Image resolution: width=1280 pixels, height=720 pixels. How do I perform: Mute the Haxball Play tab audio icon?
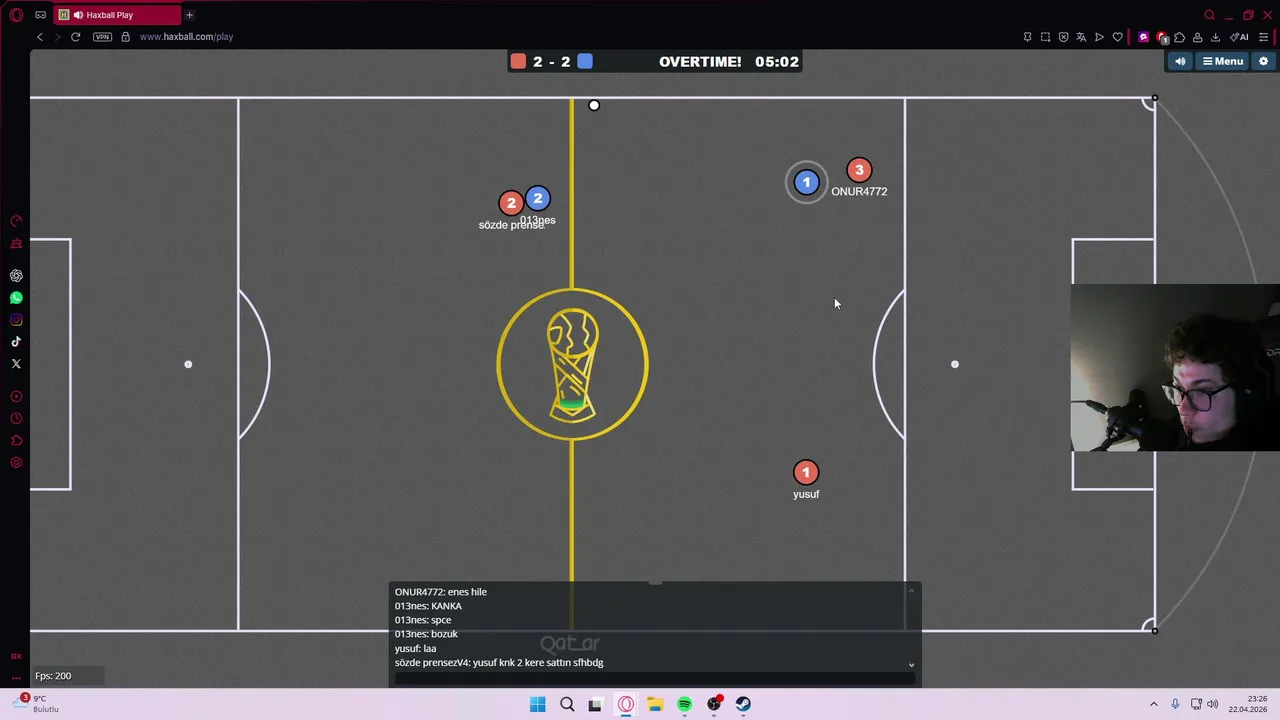[78, 15]
